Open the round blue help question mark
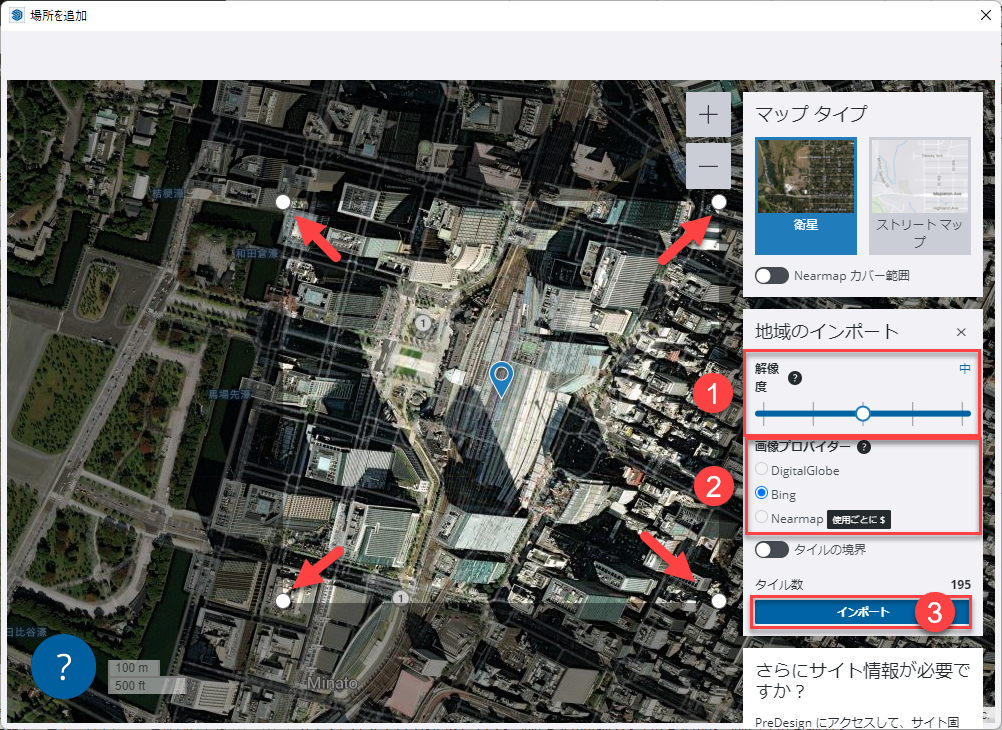1002x730 pixels. (64, 665)
